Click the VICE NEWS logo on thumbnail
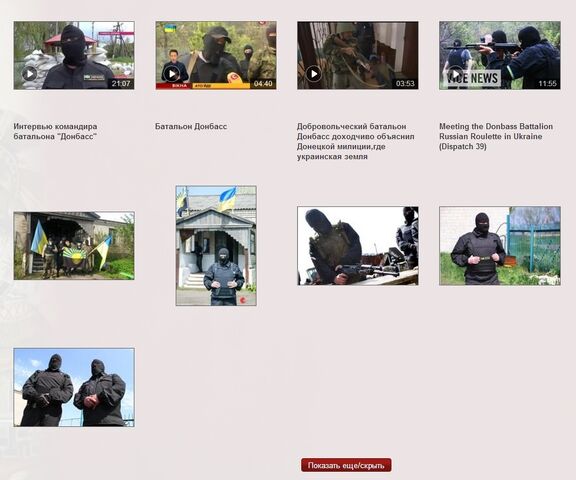This screenshot has height=480, width=576. pyautogui.click(x=473, y=78)
